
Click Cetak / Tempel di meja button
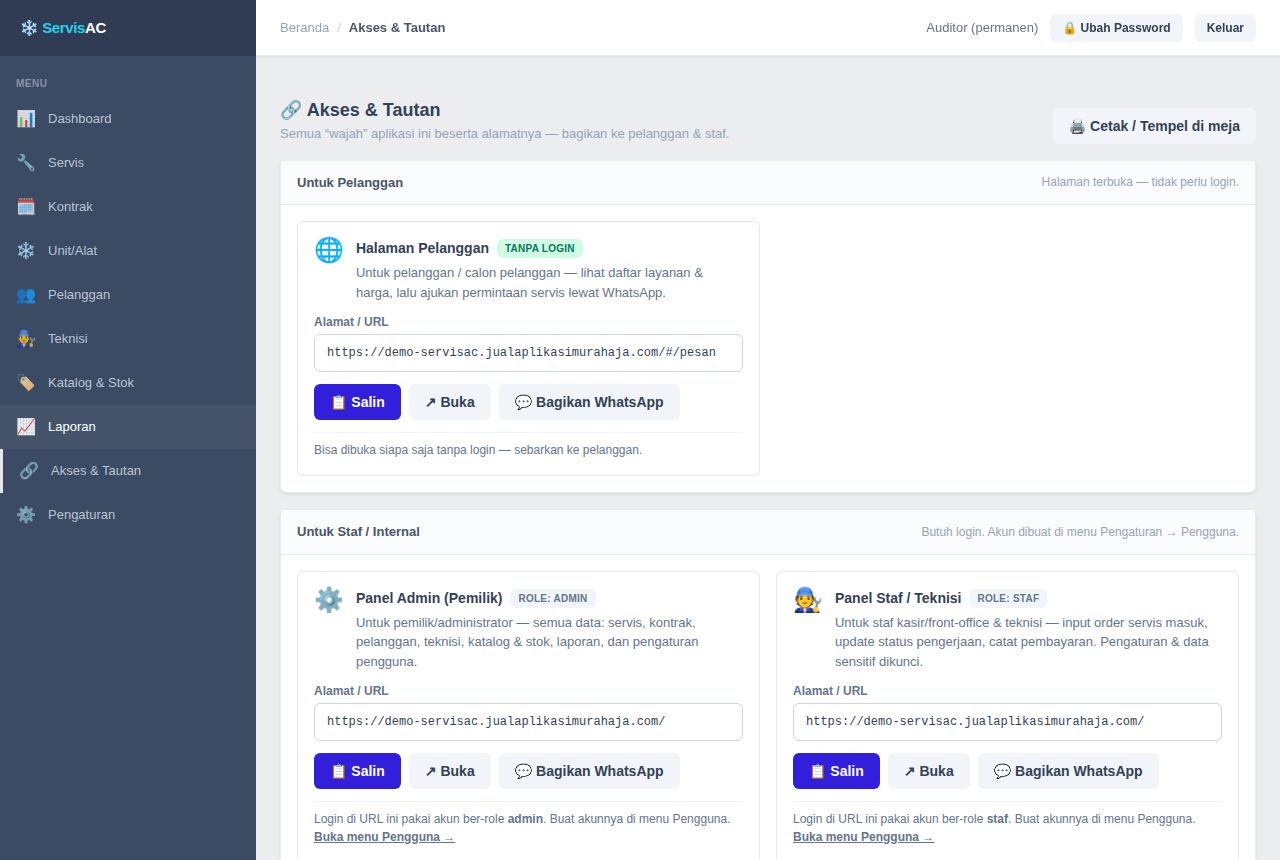point(1154,126)
